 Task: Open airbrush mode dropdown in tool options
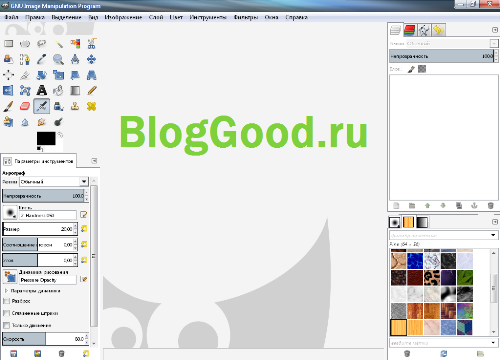54,182
